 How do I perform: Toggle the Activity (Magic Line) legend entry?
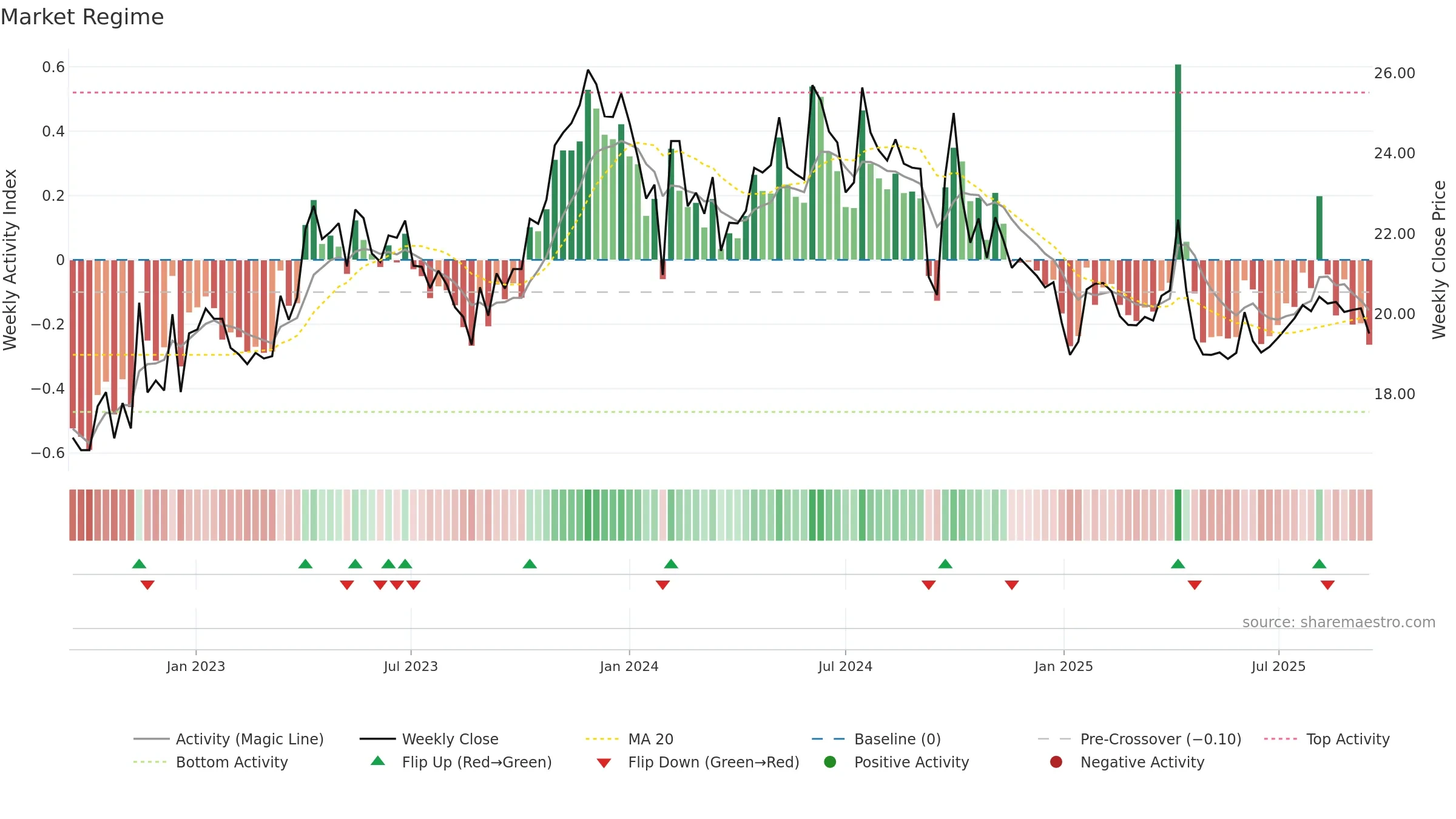coord(229,739)
